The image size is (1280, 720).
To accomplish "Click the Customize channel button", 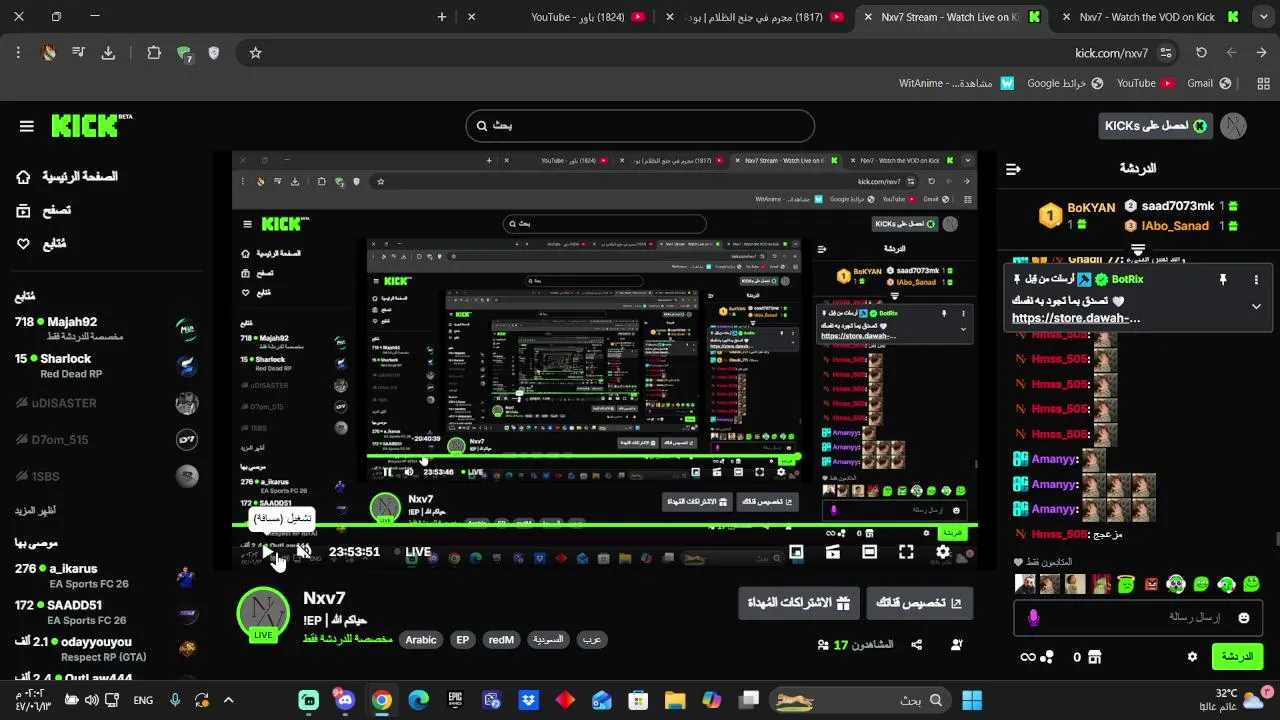I will pos(919,603).
